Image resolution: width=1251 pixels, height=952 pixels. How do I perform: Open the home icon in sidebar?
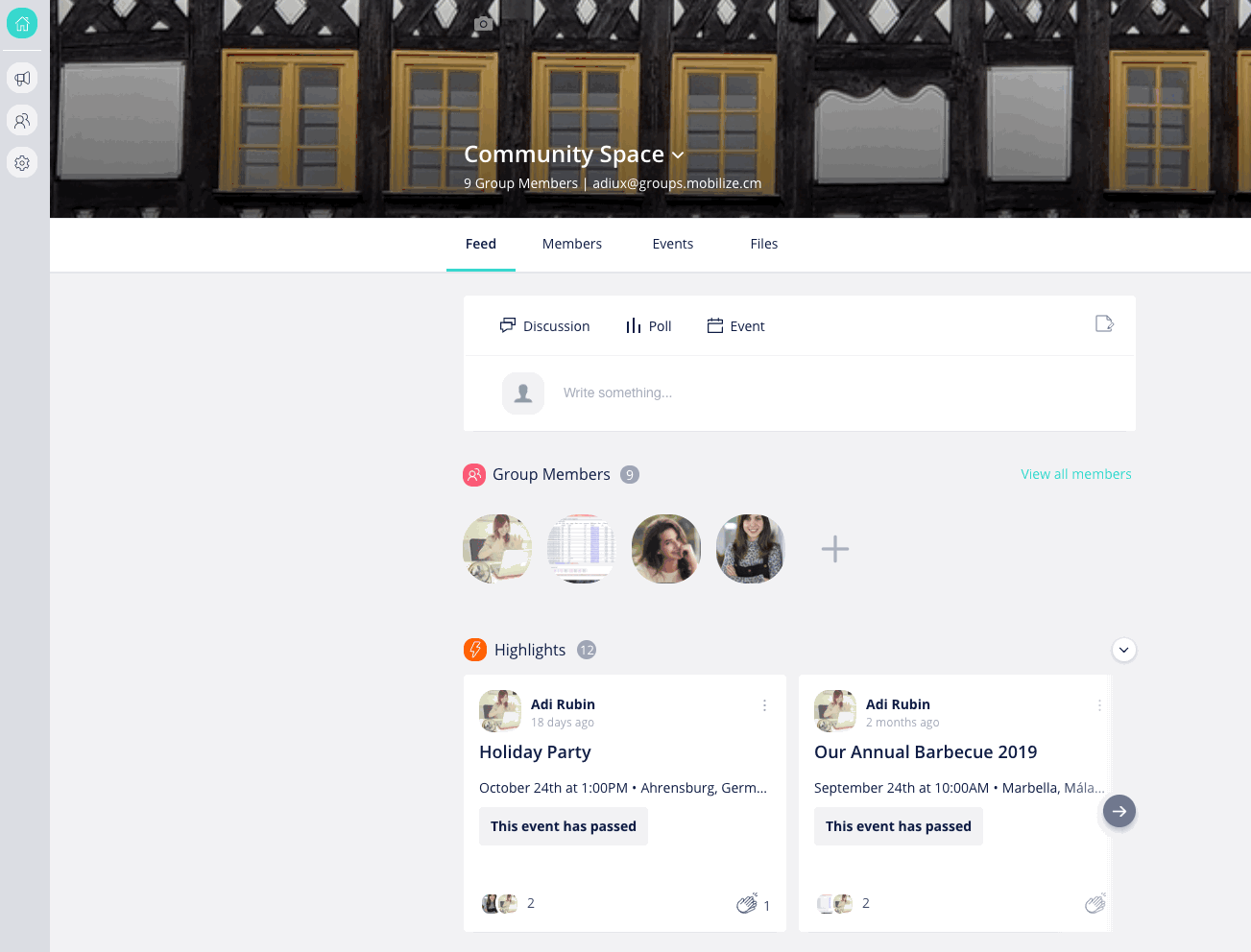click(22, 23)
